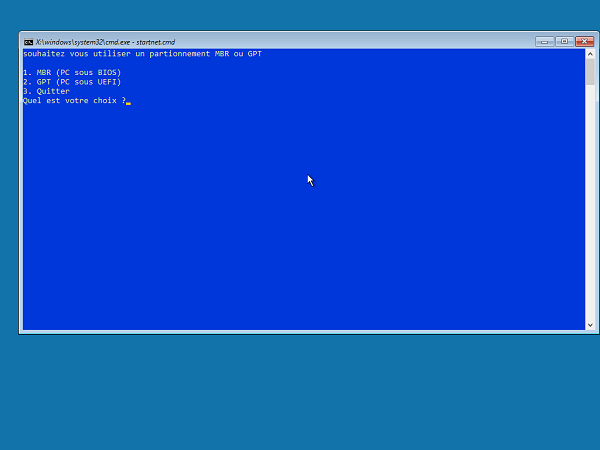Viewport: 600px width, 450px height.
Task: Minimize the startnet.cmd console window
Action: [545, 41]
